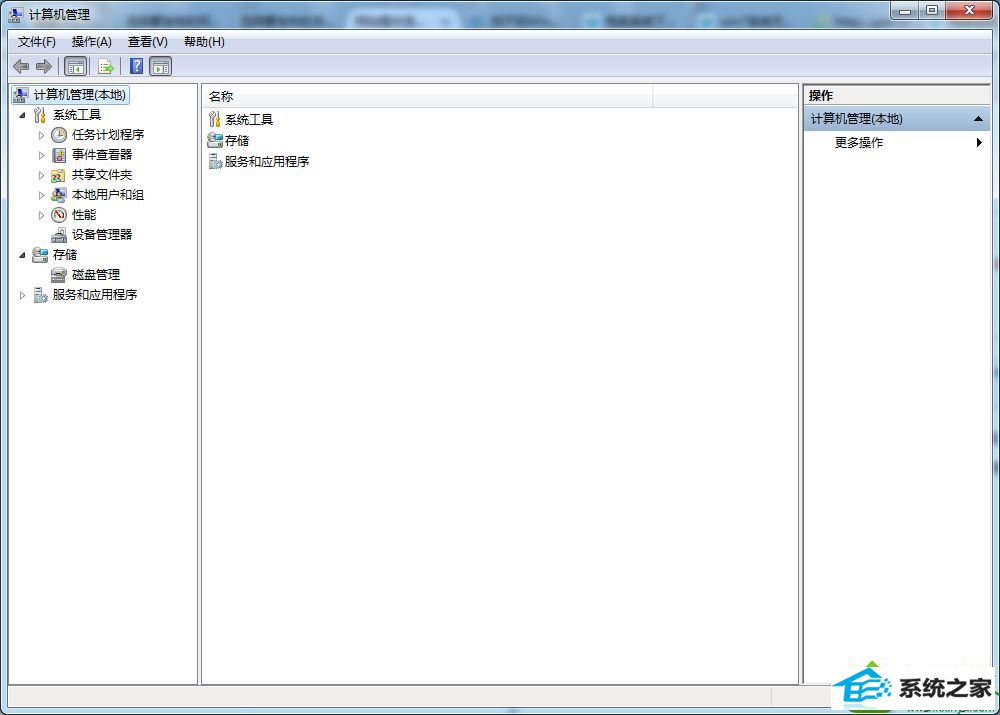Click 更多操作 in the actions pane

tap(858, 142)
